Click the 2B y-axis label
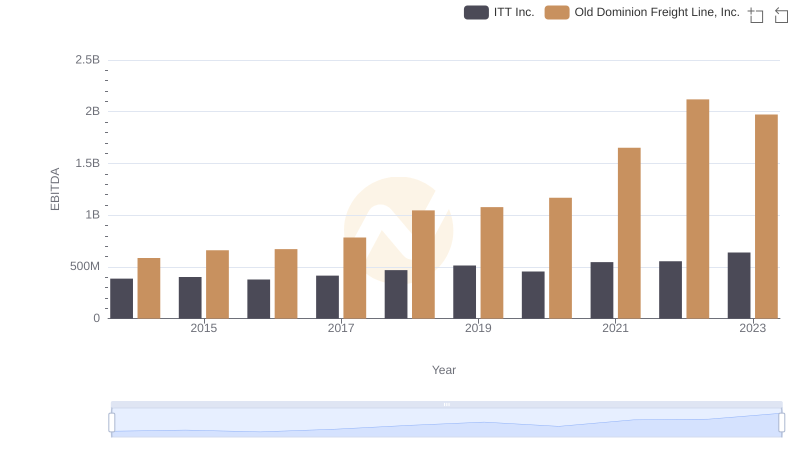 pyautogui.click(x=92, y=111)
